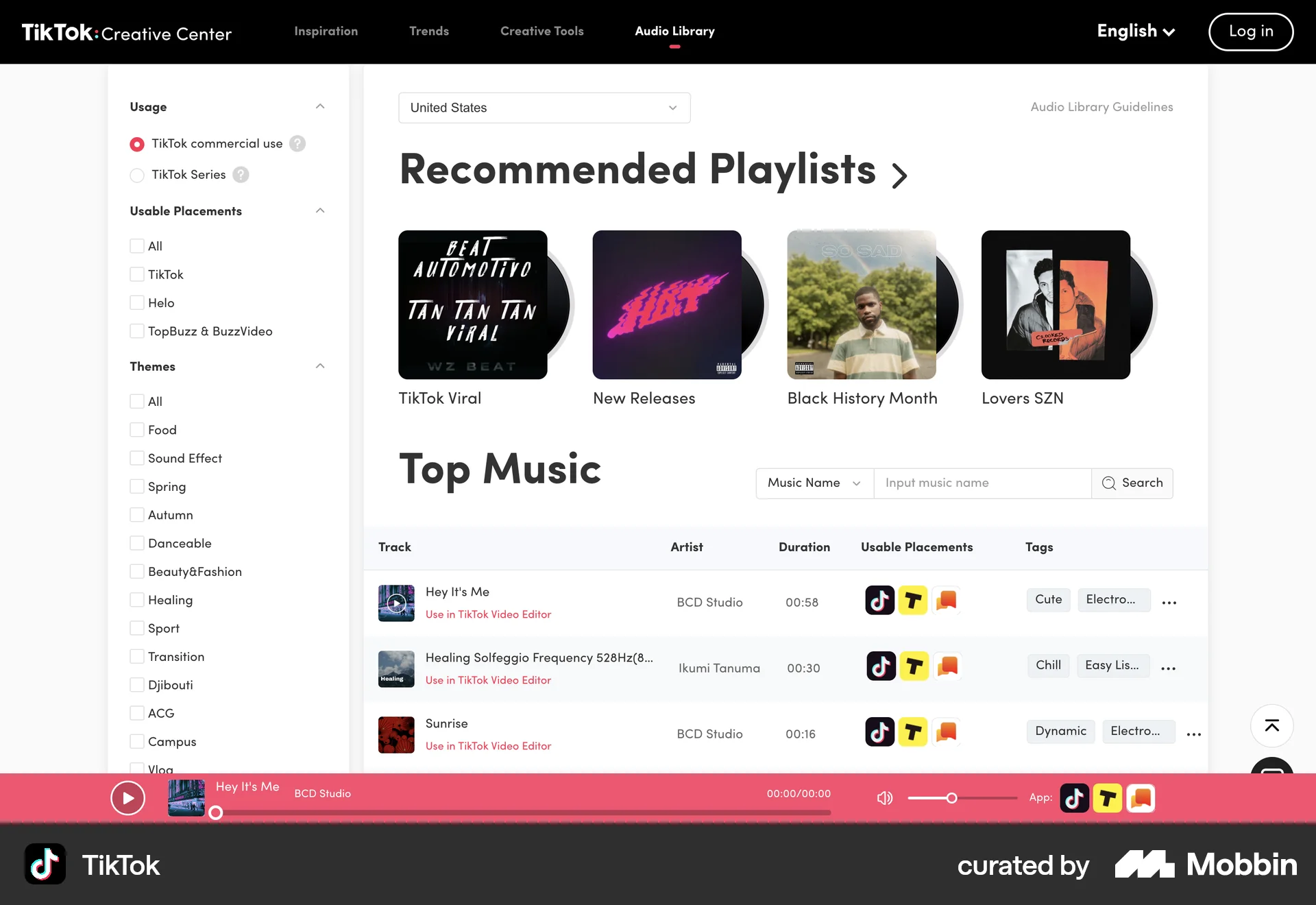Image resolution: width=1316 pixels, height=905 pixels.
Task: Mute audio with the speaker icon in player bar
Action: click(884, 797)
